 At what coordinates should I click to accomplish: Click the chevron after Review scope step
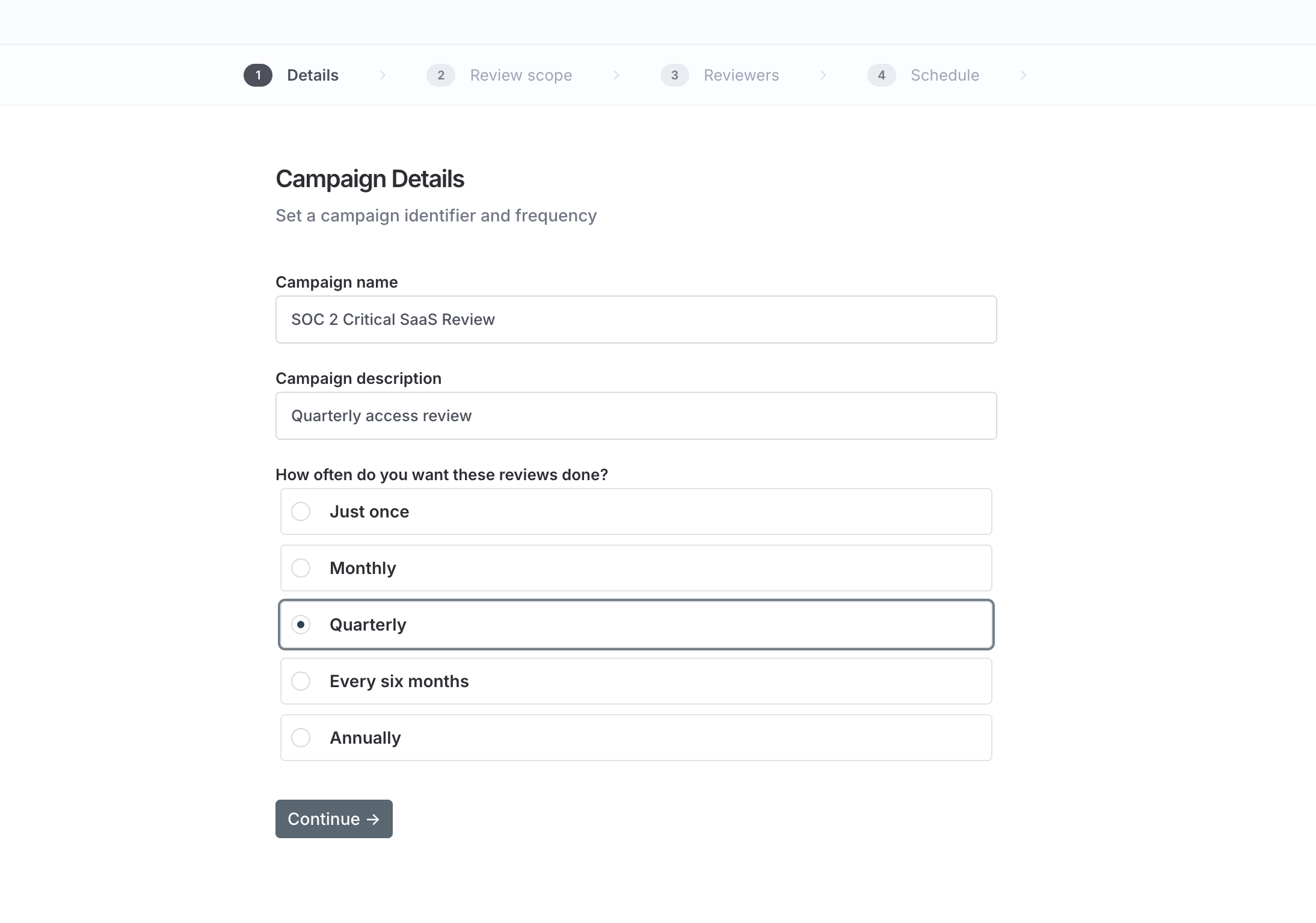point(616,75)
